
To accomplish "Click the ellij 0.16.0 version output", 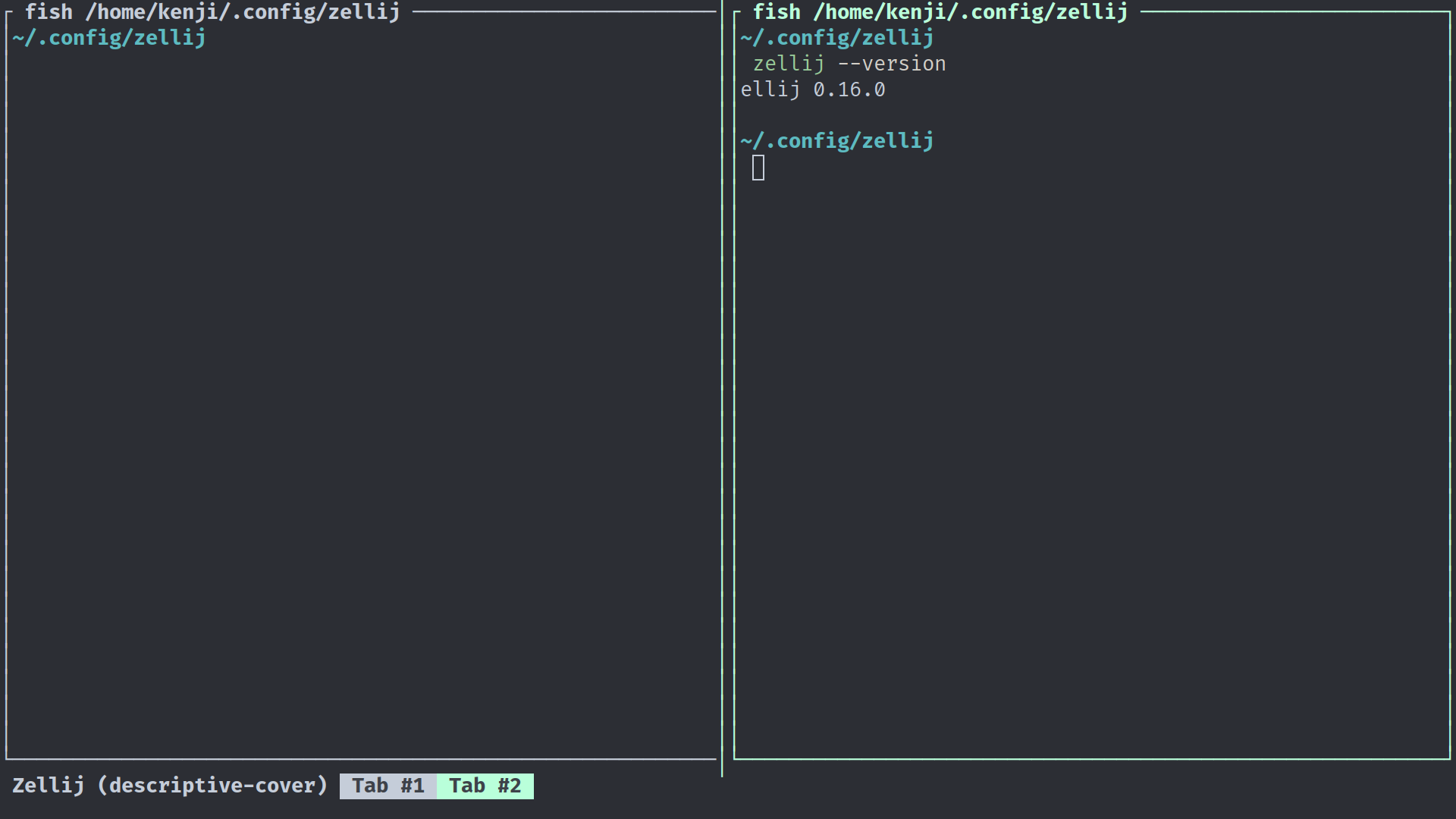I will point(813,89).
